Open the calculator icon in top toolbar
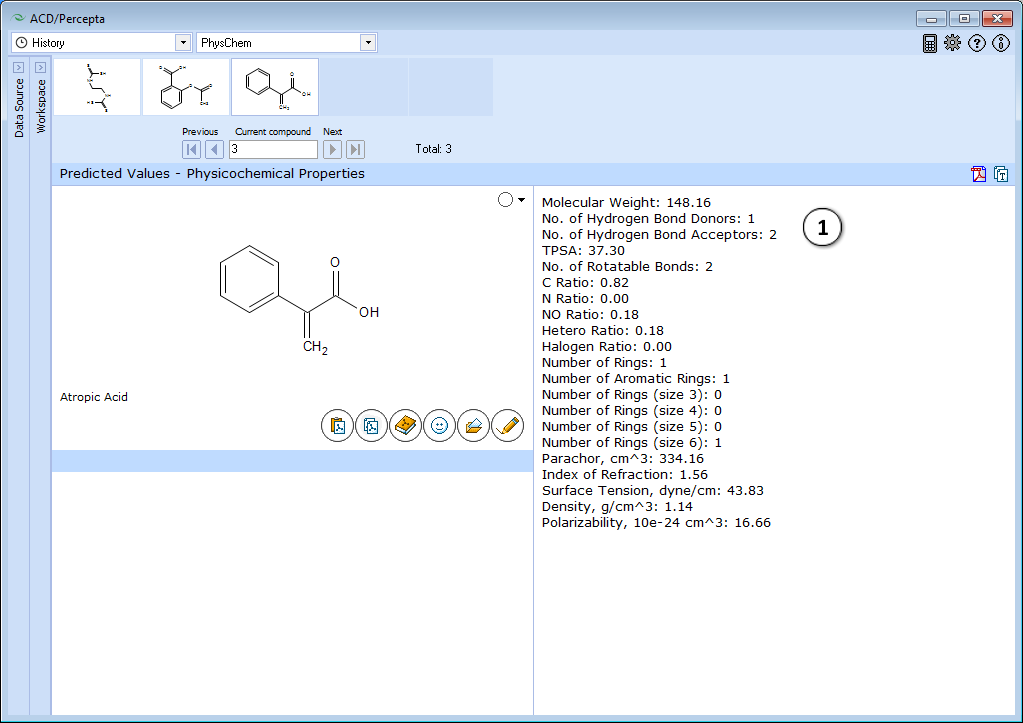1023x723 pixels. click(x=930, y=43)
